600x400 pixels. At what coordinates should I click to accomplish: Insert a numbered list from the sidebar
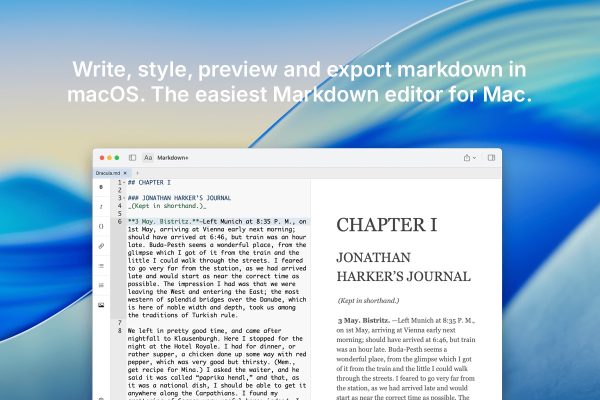[x=101, y=285]
